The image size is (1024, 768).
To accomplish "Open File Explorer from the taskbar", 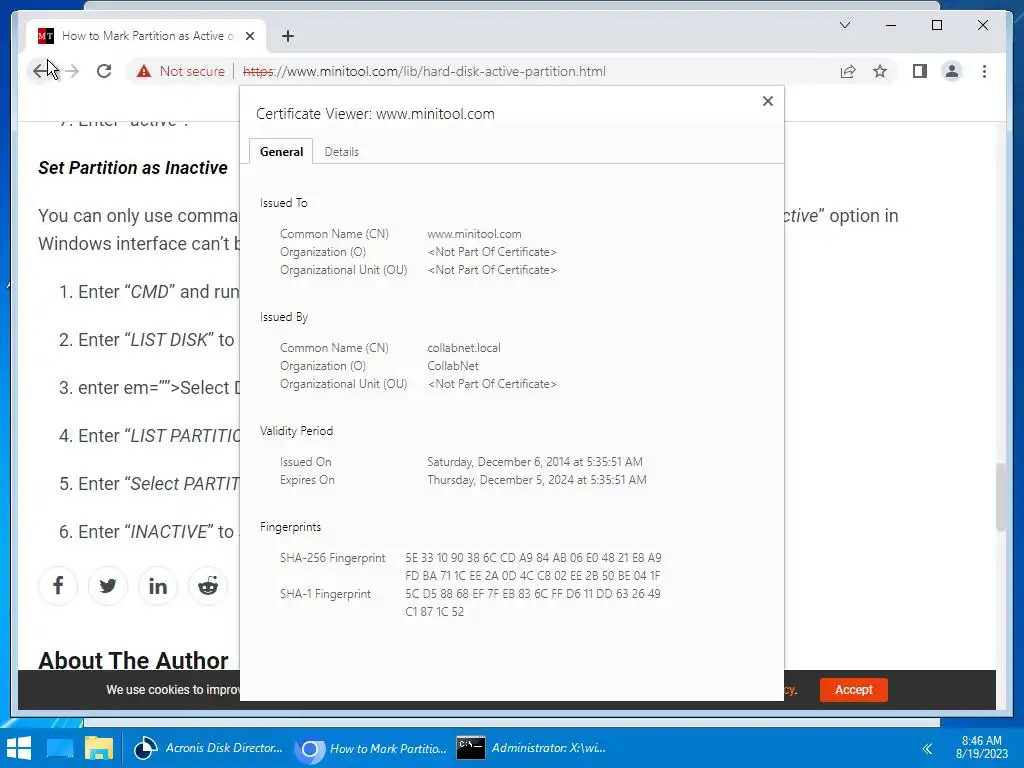I will pos(99,748).
